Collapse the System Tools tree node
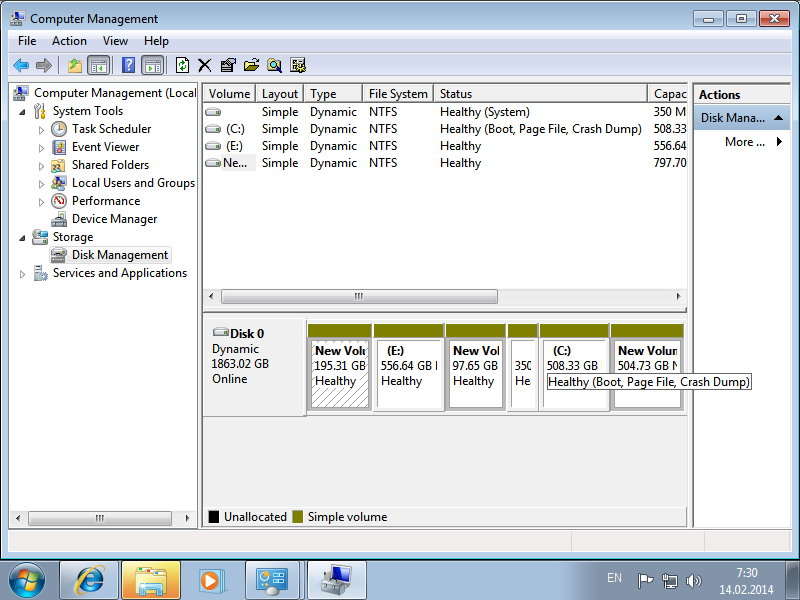 pos(22,111)
